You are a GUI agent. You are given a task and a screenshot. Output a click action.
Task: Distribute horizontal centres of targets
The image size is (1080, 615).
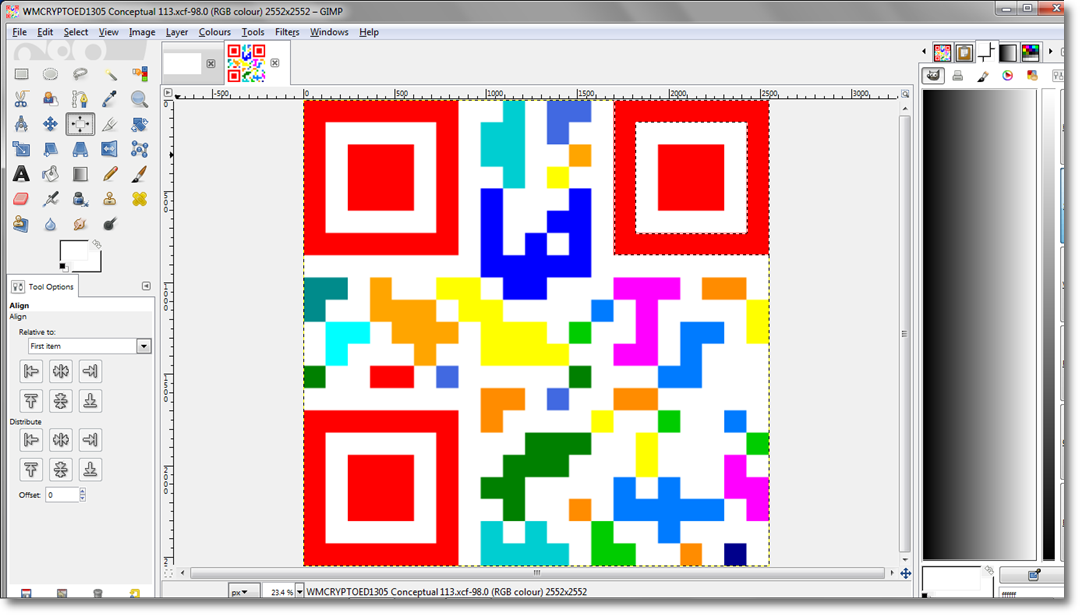[61, 440]
